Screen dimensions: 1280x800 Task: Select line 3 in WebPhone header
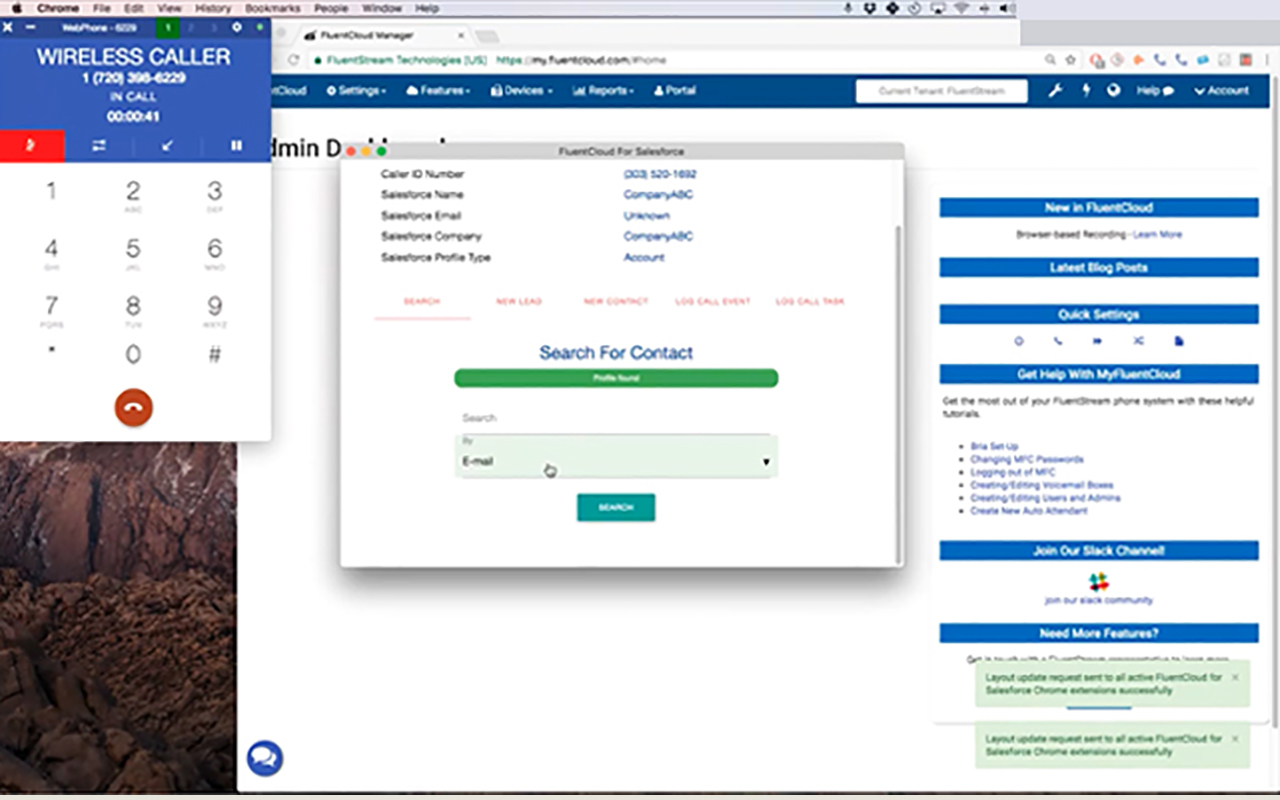213,27
